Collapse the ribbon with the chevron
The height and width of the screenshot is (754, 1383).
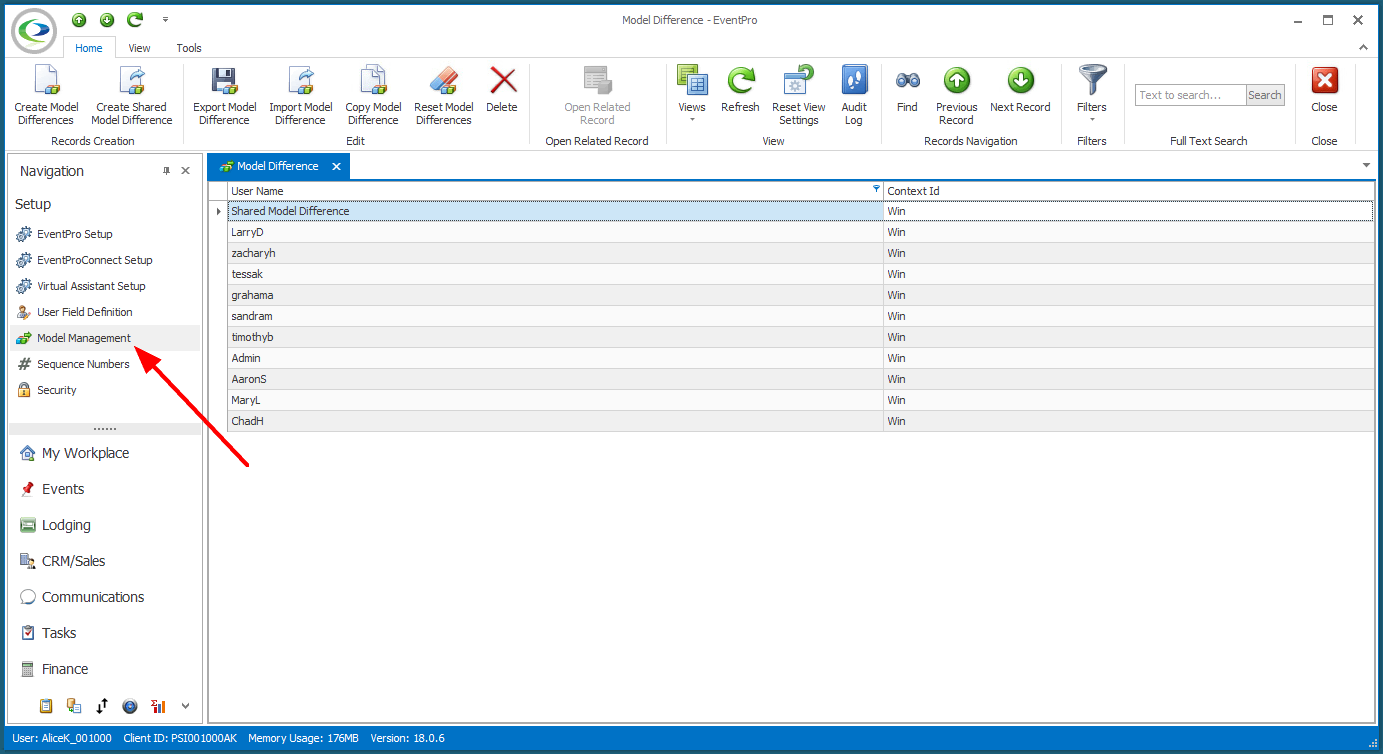[x=1362, y=47]
